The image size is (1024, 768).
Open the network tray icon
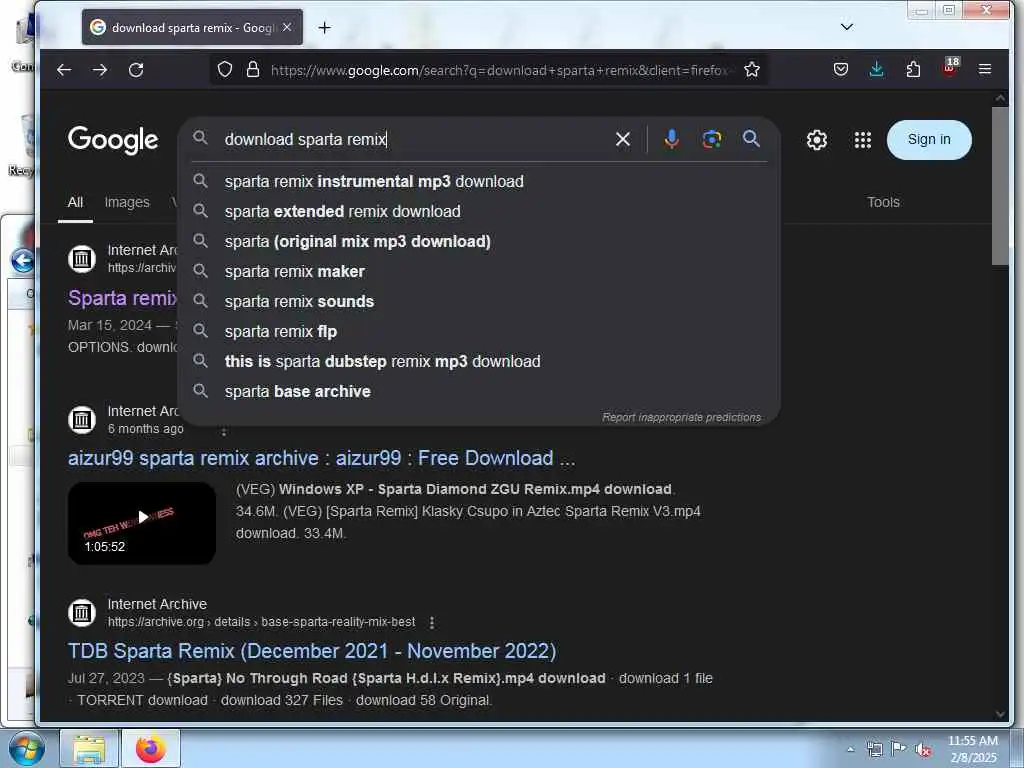pyautogui.click(x=874, y=749)
